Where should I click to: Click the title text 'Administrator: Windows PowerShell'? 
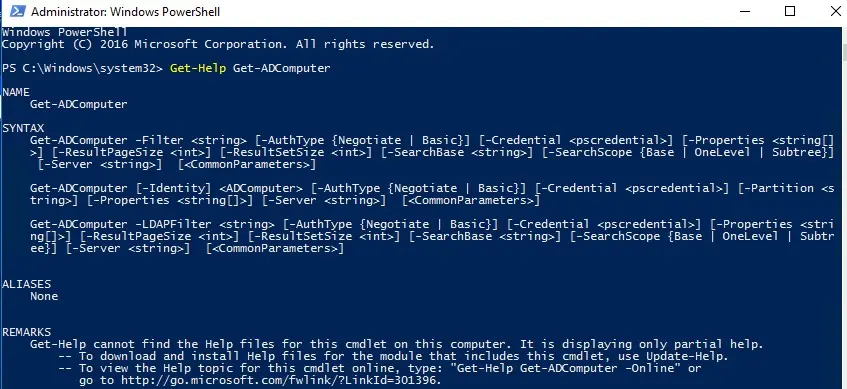(x=126, y=11)
